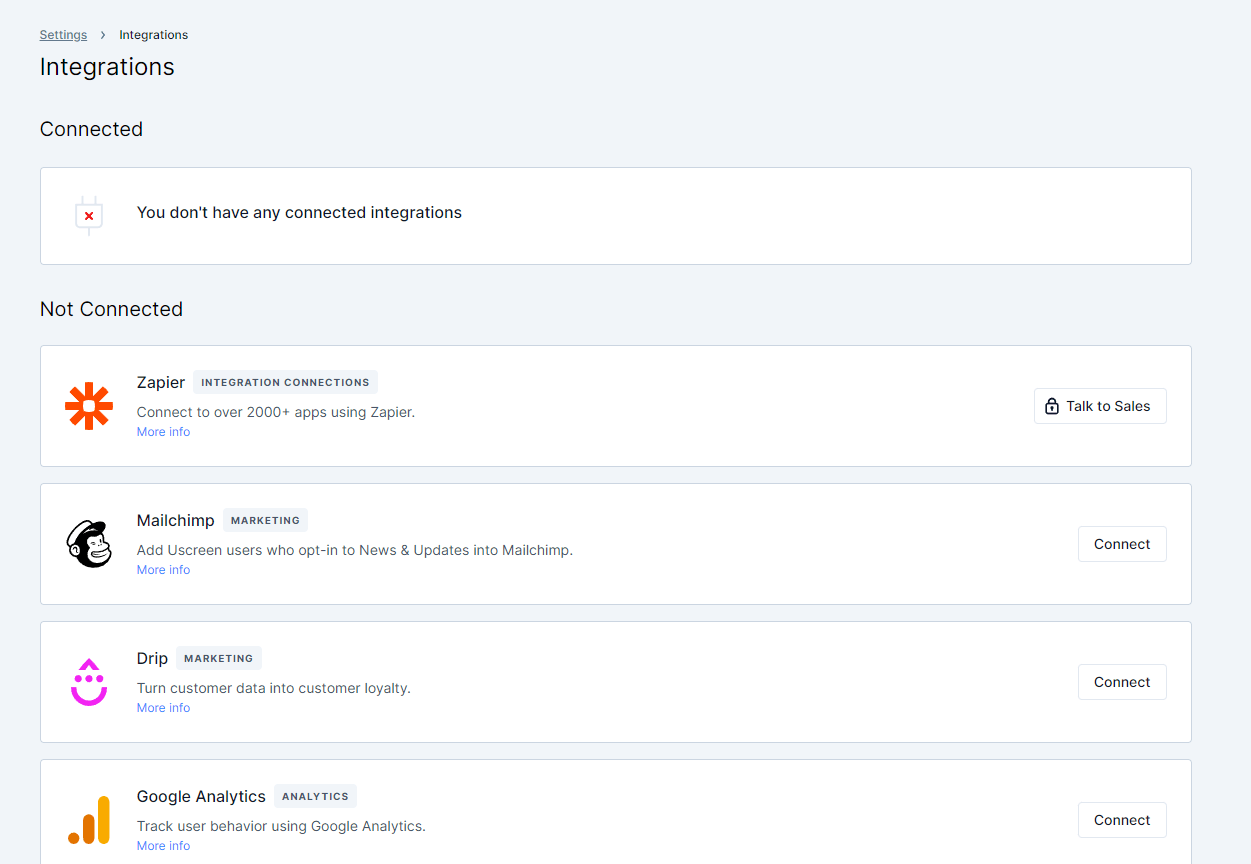The height and width of the screenshot is (864, 1251).
Task: Click the Drip smiley face logo
Action: coord(89,682)
